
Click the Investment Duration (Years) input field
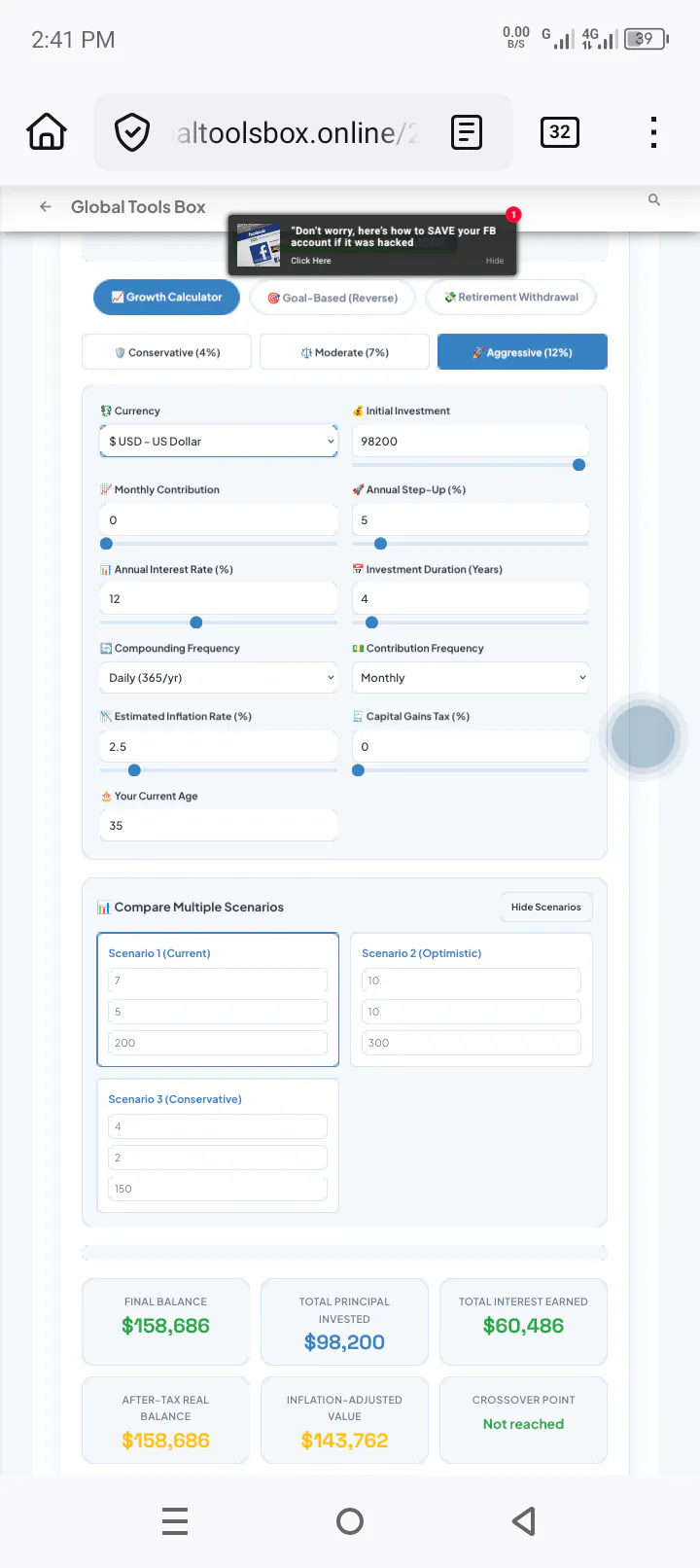(471, 598)
